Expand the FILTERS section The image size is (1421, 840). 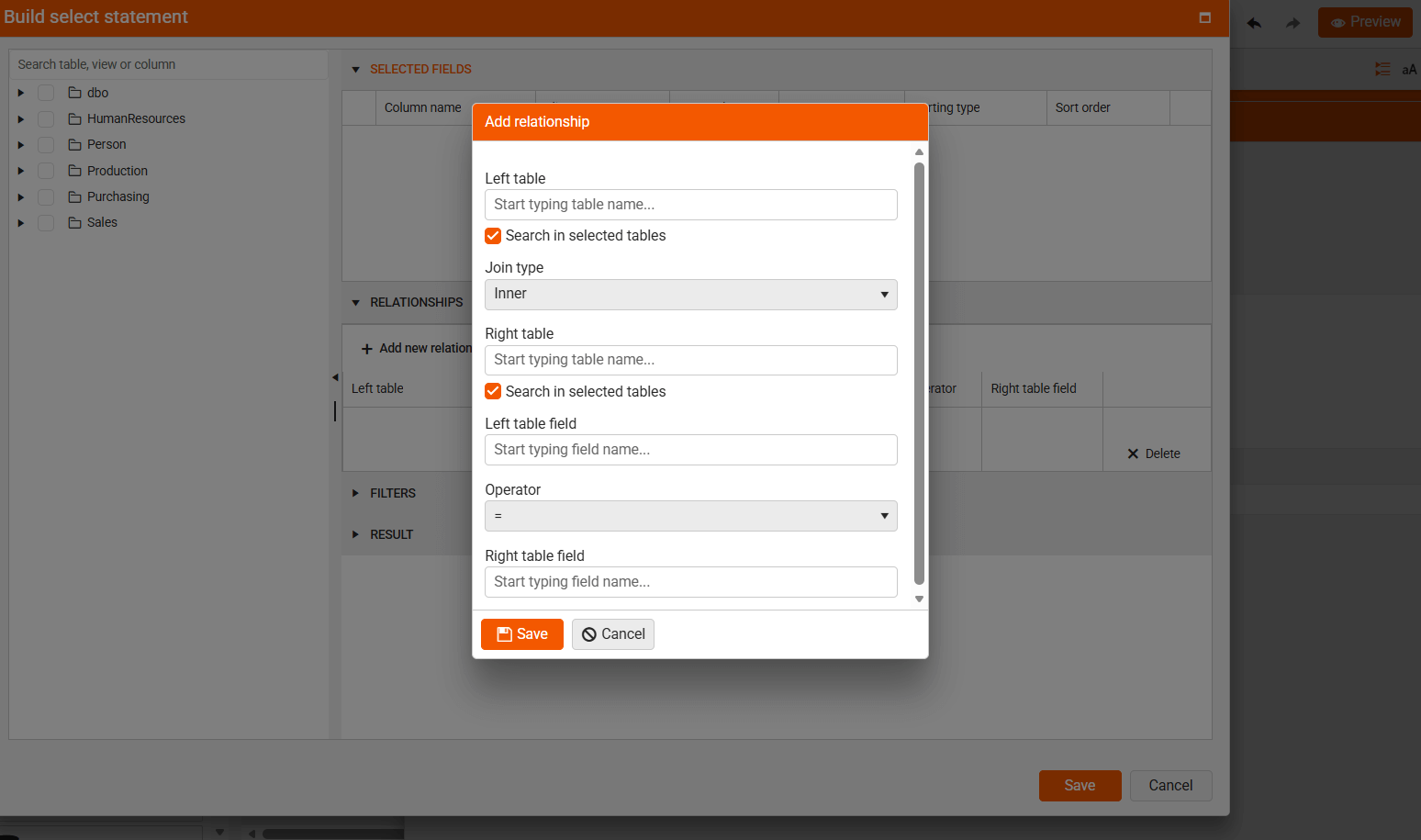356,493
